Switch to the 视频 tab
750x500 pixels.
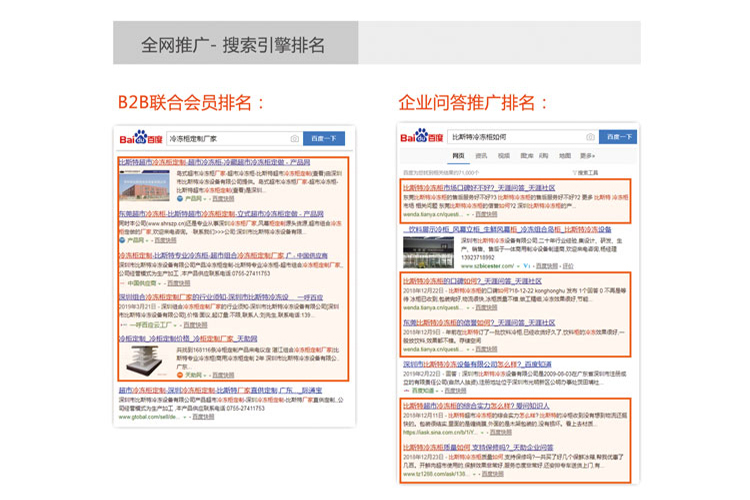[503, 156]
